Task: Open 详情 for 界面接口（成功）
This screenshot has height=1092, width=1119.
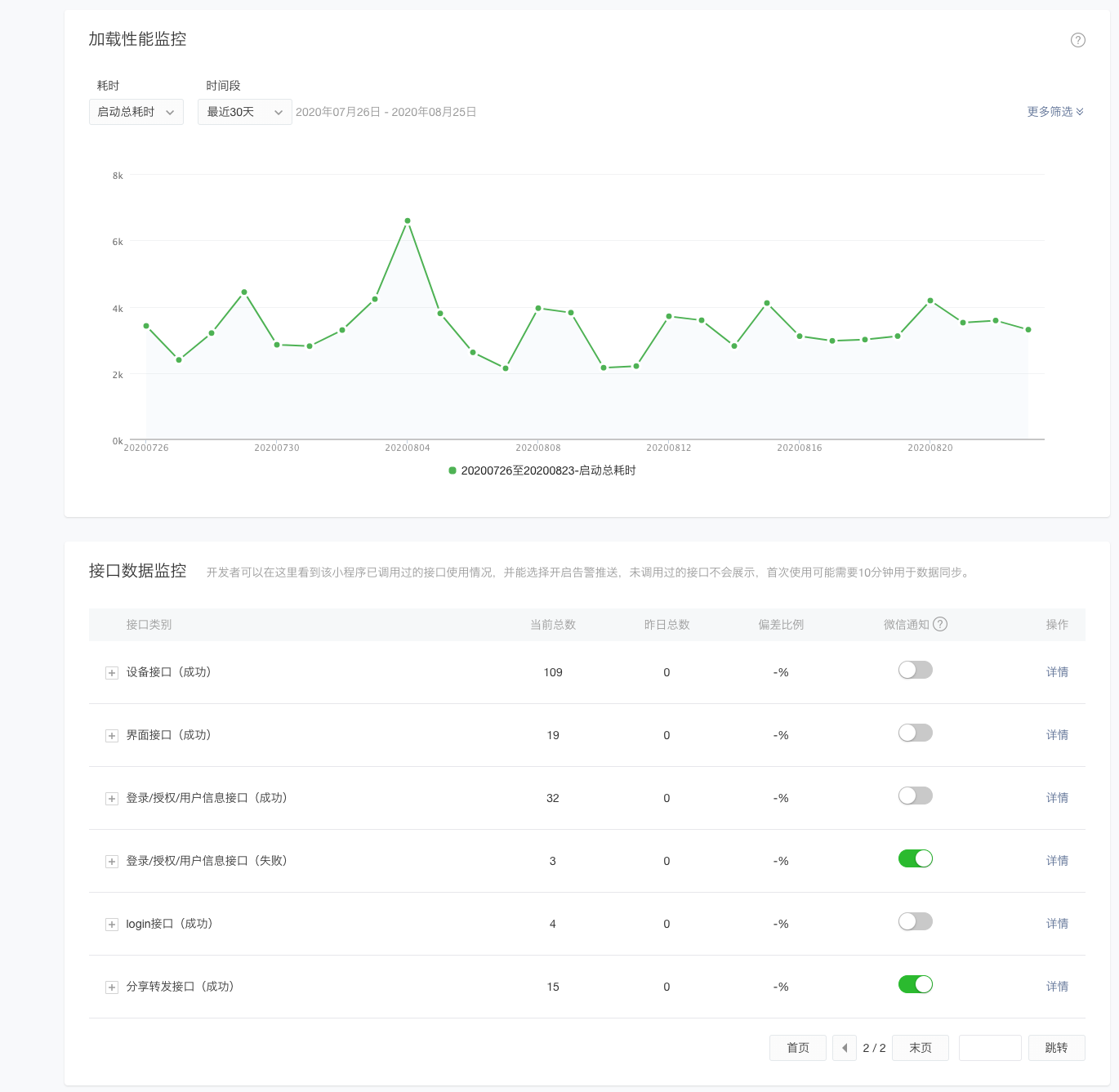Action: (1057, 735)
